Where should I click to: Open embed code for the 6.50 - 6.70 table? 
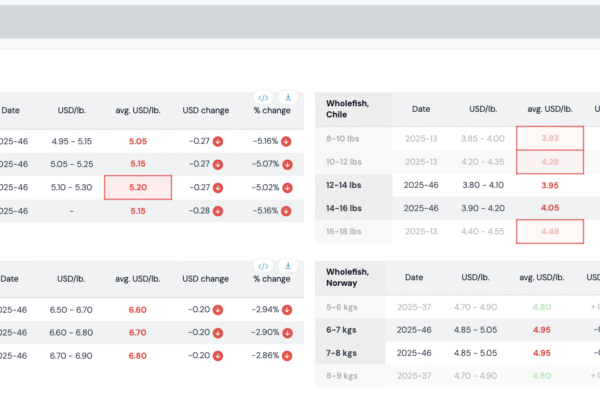[263, 266]
